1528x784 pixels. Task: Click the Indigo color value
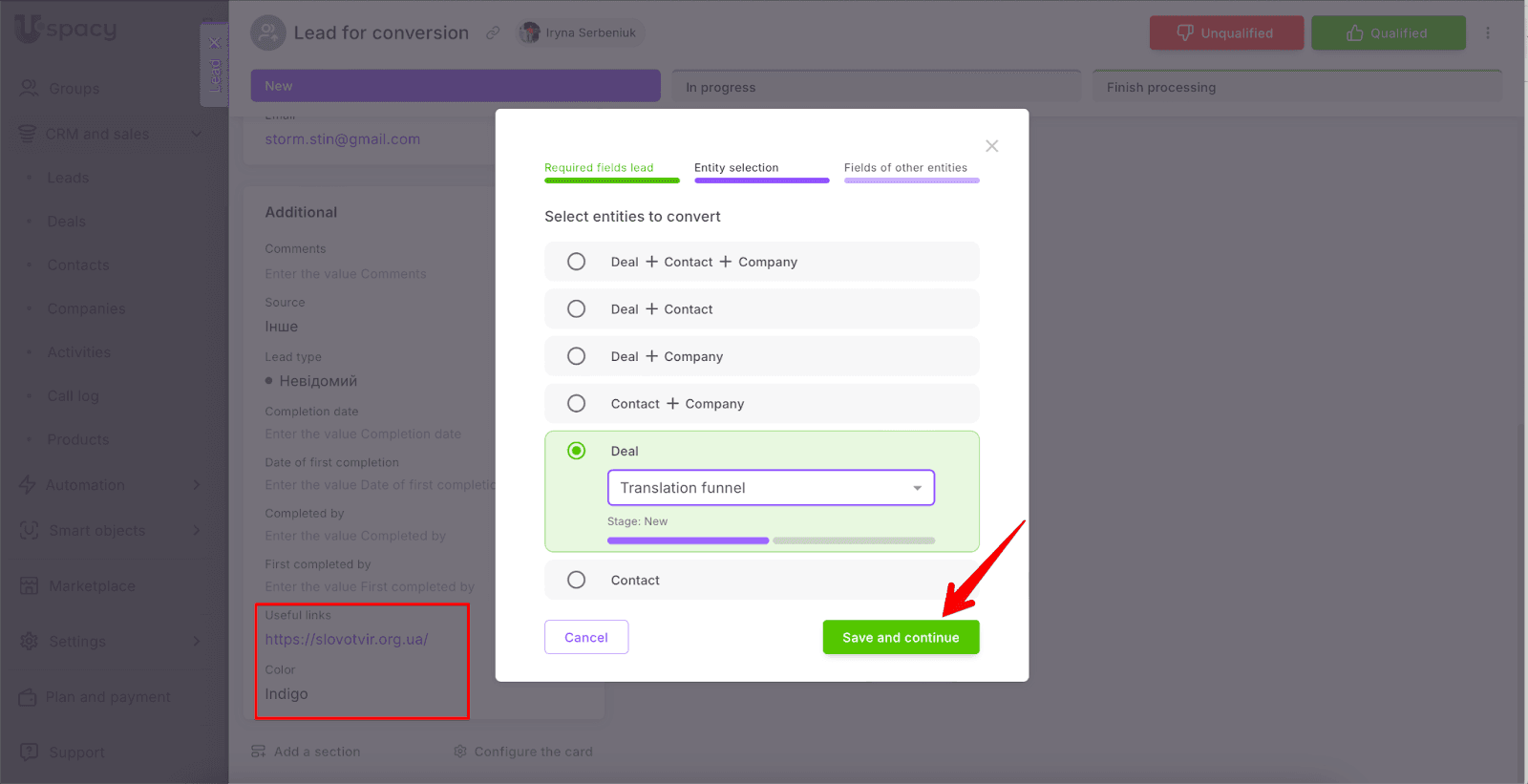[286, 694]
